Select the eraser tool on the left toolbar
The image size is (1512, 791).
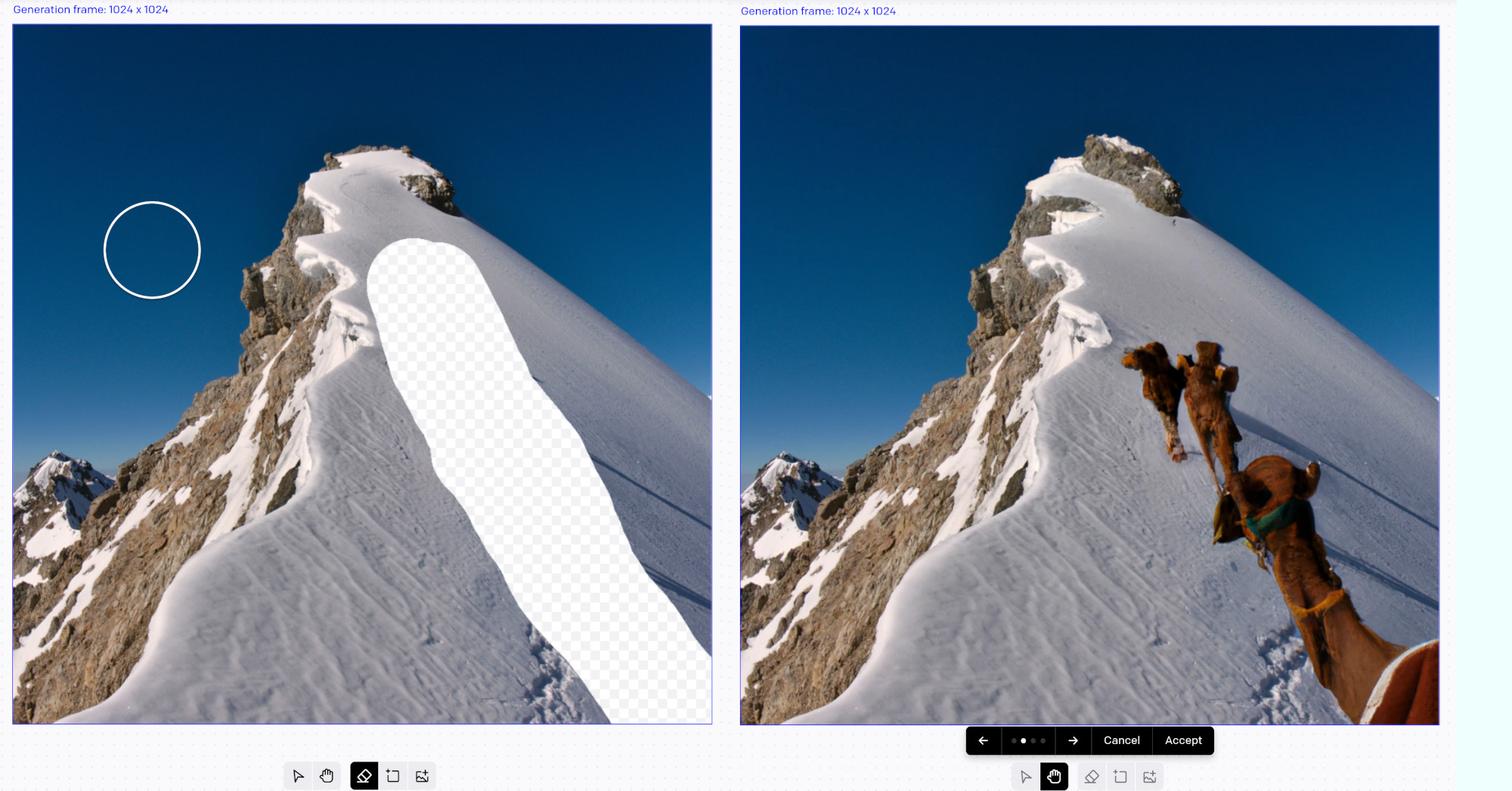[364, 775]
